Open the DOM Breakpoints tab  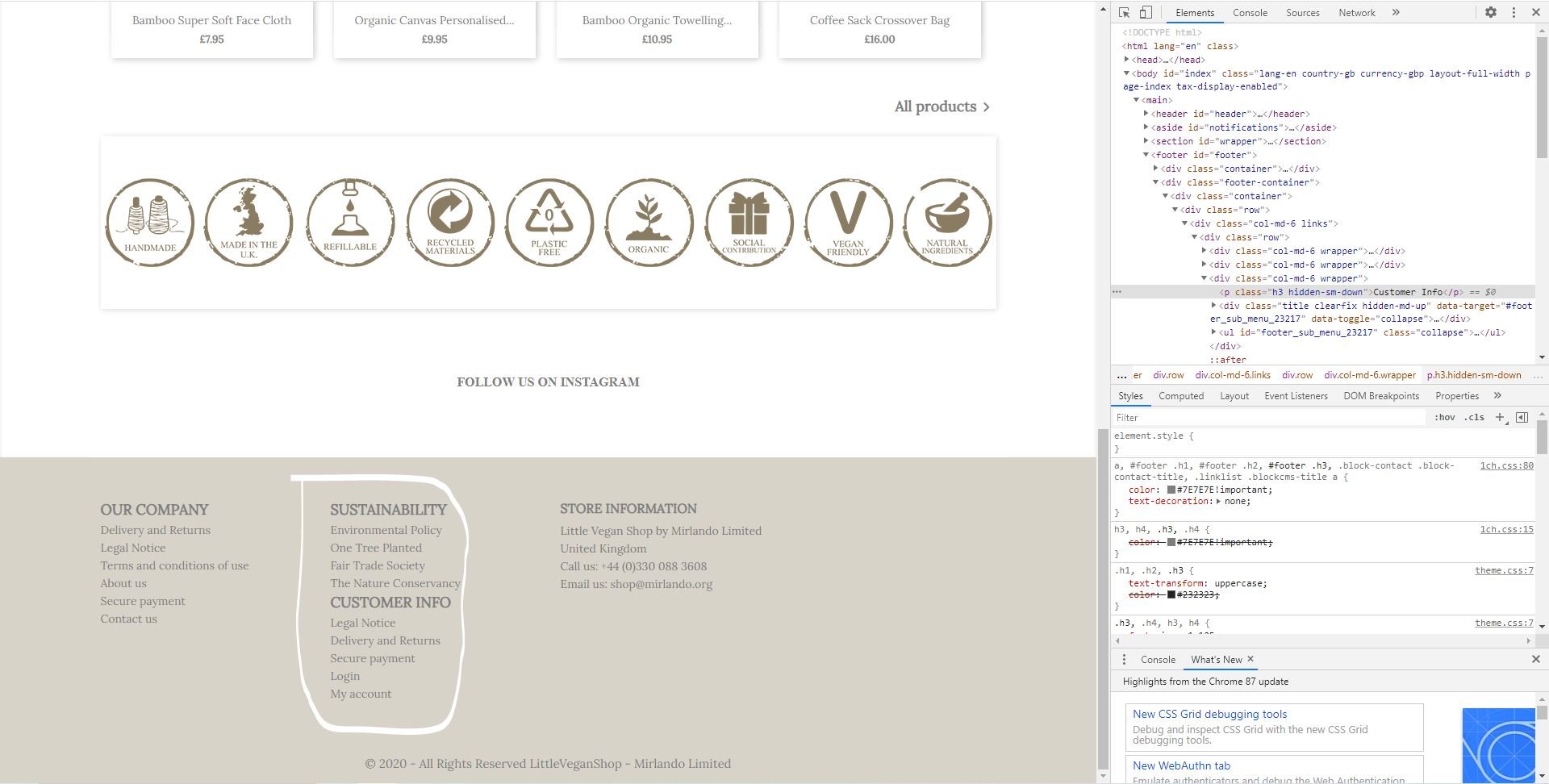(1381, 396)
